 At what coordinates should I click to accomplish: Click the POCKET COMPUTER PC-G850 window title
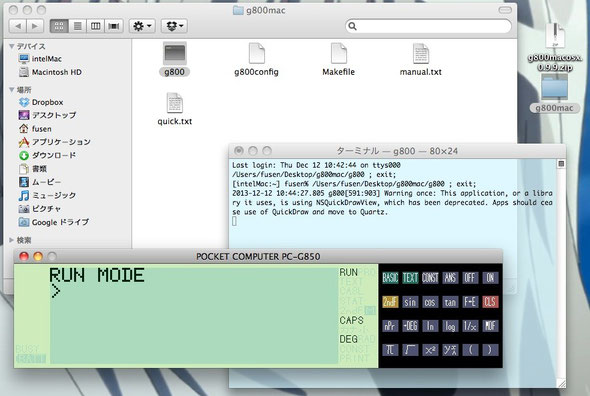258,257
